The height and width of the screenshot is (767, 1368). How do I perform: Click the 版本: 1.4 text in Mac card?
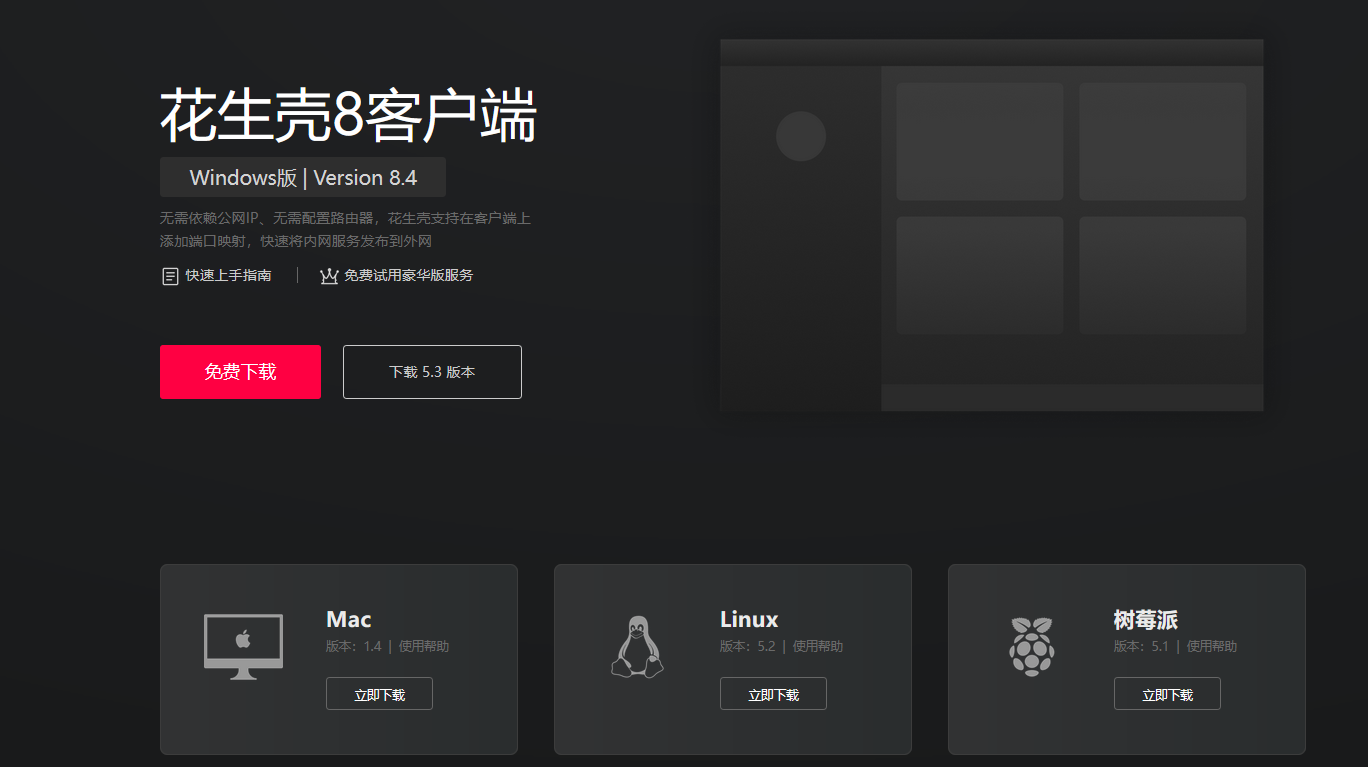coord(354,646)
